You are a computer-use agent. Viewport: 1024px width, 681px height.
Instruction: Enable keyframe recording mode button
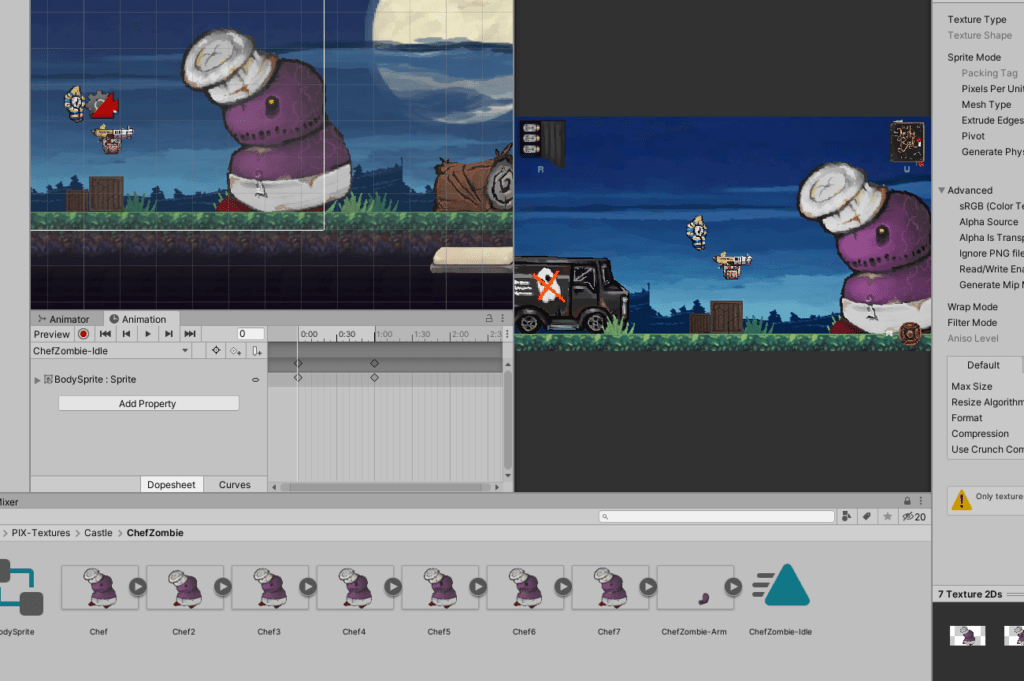click(84, 334)
